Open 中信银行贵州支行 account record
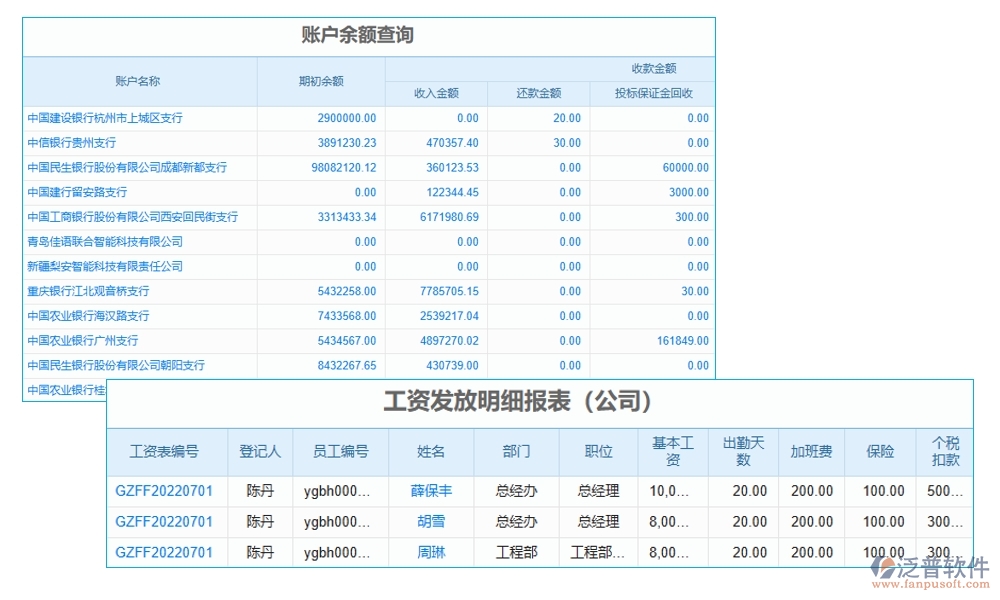This screenshot has height=600, width=1000. point(75,143)
